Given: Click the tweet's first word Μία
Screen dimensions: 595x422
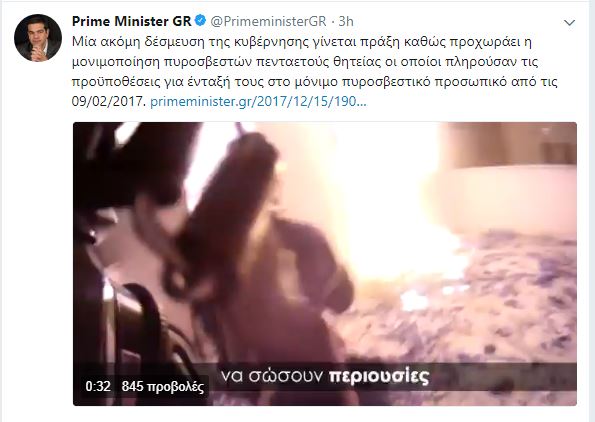Looking at the screenshot, I should [x=84, y=42].
